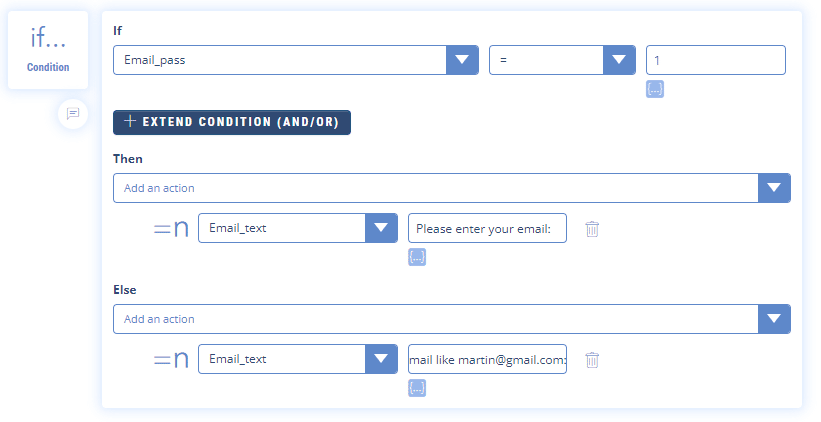Image resolution: width=821 pixels, height=422 pixels.
Task: Edit the 'Please enter your email:' field
Action: (487, 228)
